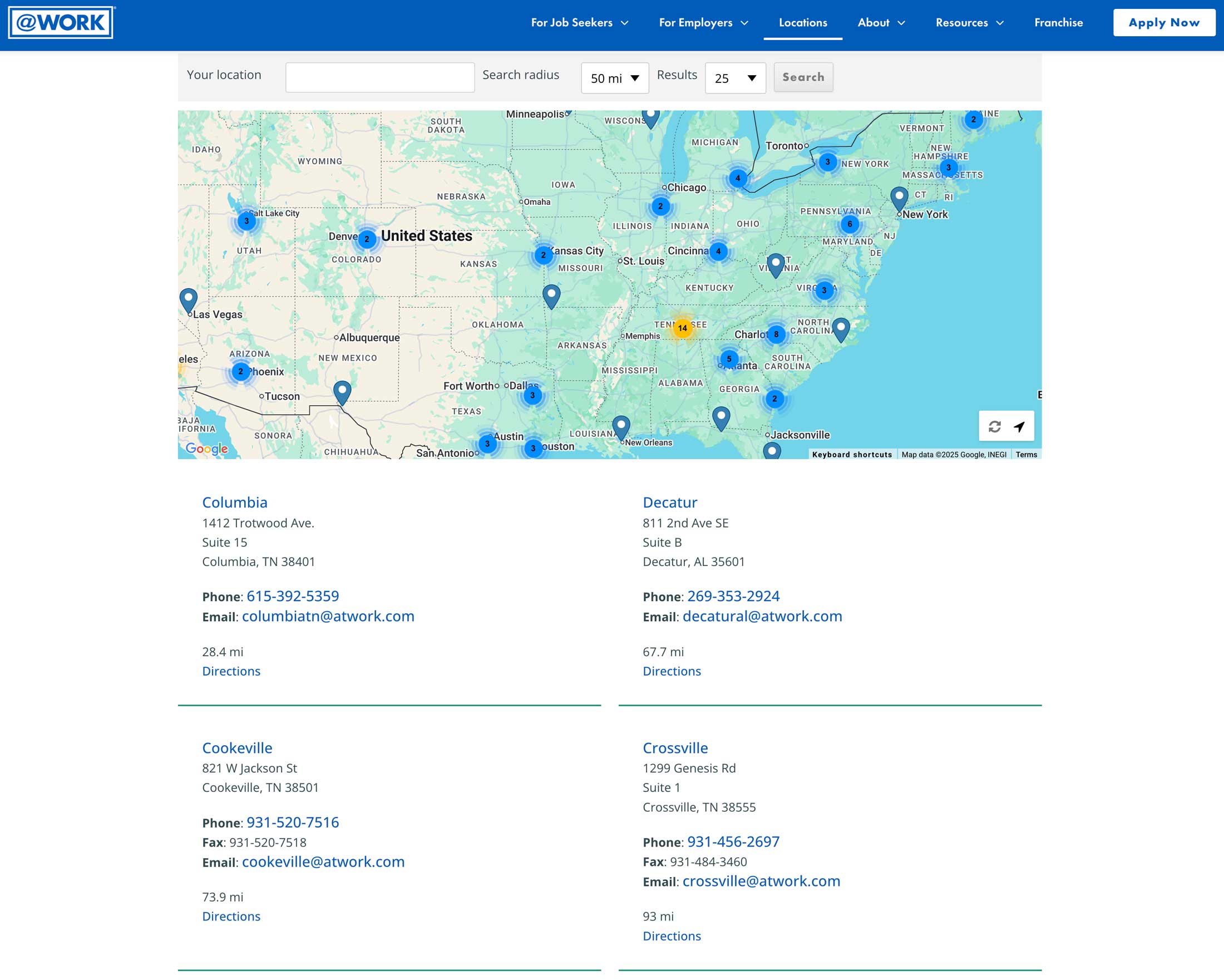Screen dimensions: 1224x980
Task: Click the 5 cluster marker near Atlanta
Action: point(729,359)
